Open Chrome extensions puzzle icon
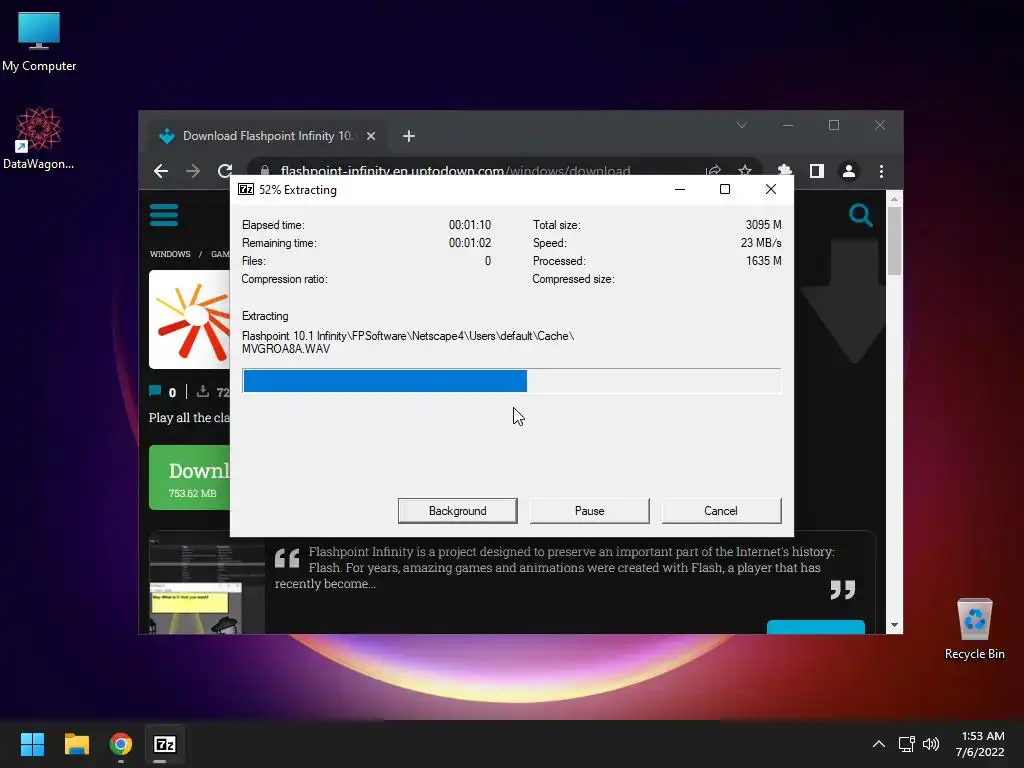The image size is (1024, 768). (784, 170)
